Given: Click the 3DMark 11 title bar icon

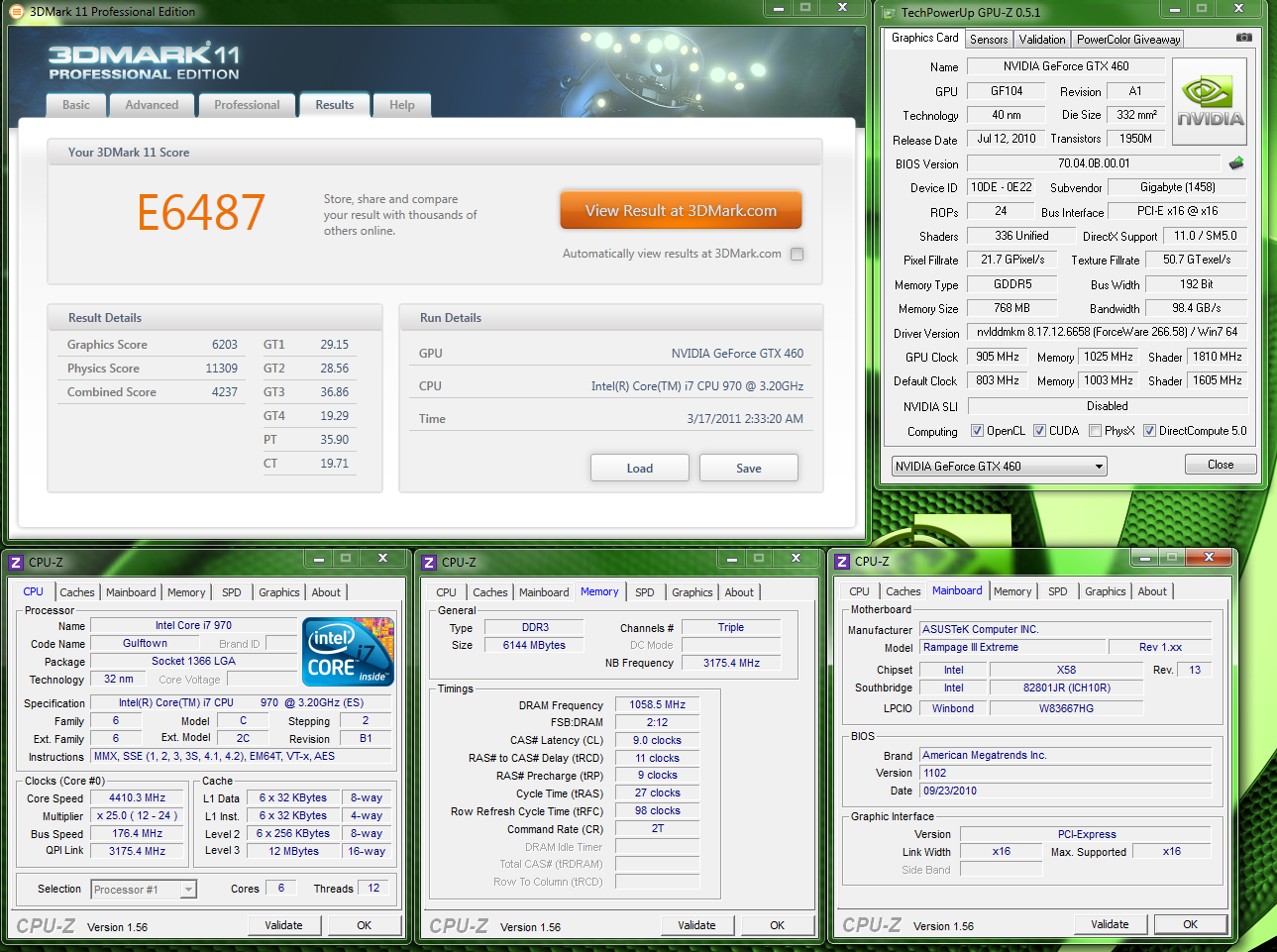Looking at the screenshot, I should (x=16, y=12).
